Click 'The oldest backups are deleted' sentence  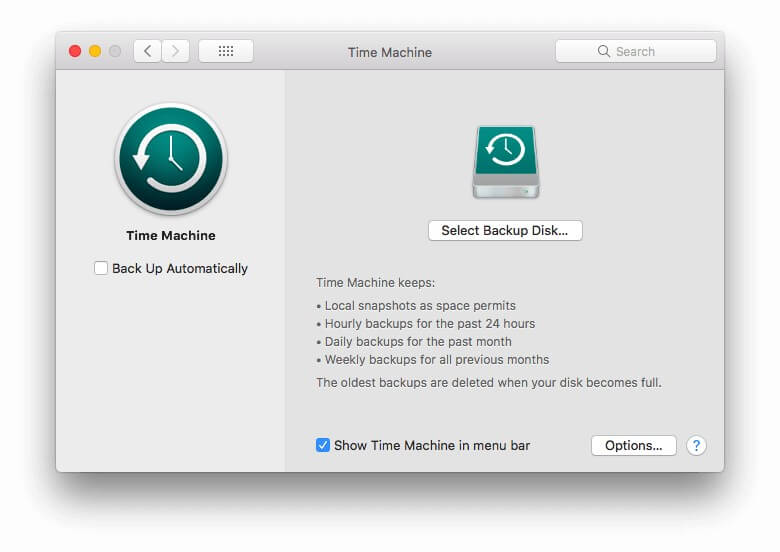488,382
